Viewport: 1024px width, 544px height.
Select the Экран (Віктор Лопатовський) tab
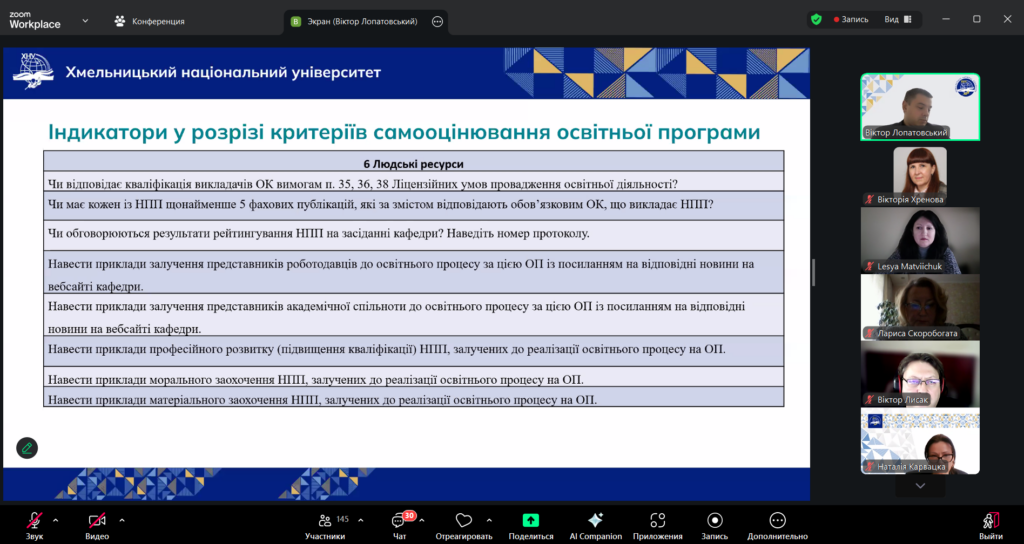pyautogui.click(x=355, y=21)
